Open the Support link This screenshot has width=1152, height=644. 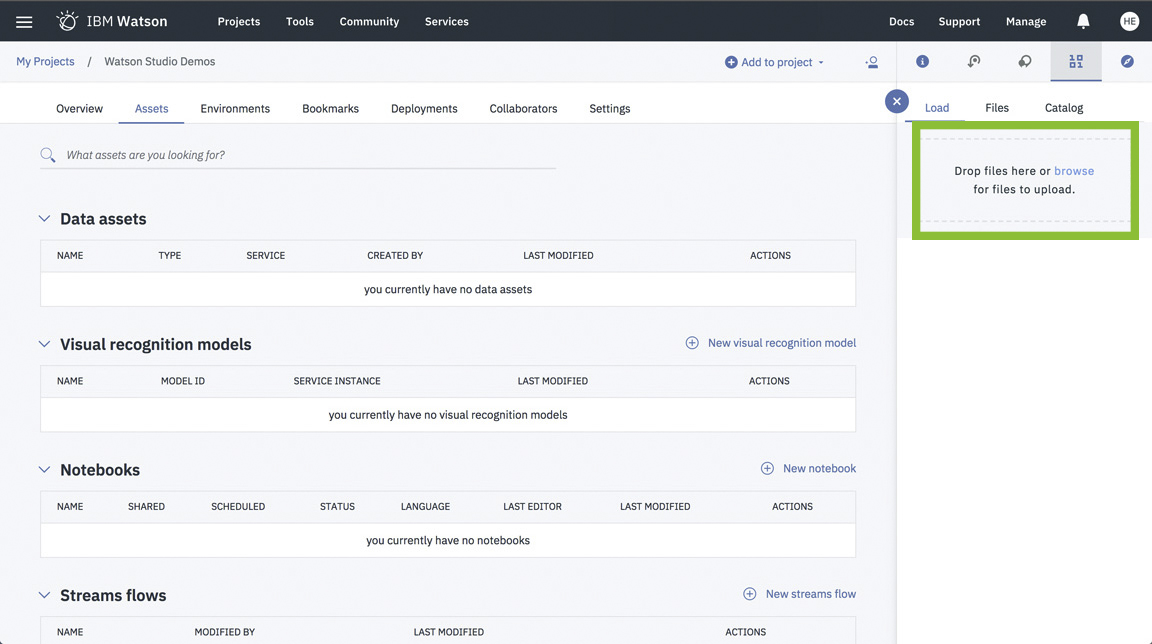point(959,21)
